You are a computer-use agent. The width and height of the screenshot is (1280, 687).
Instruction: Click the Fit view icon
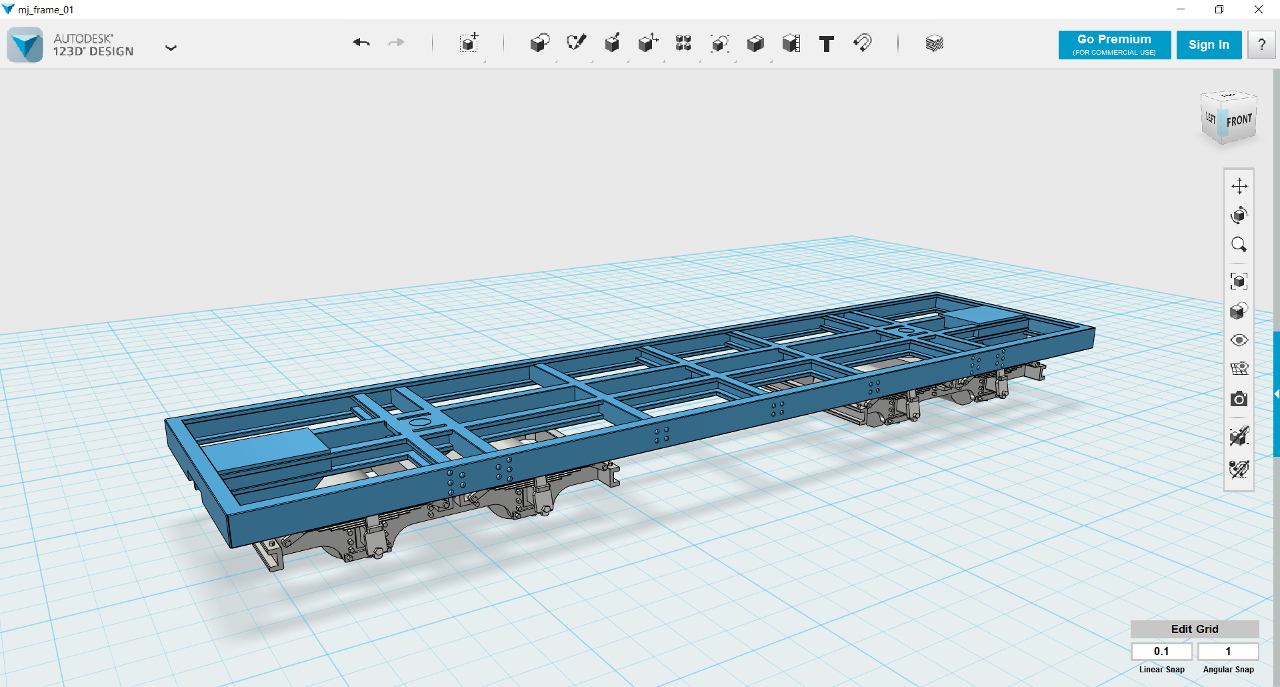point(1239,281)
